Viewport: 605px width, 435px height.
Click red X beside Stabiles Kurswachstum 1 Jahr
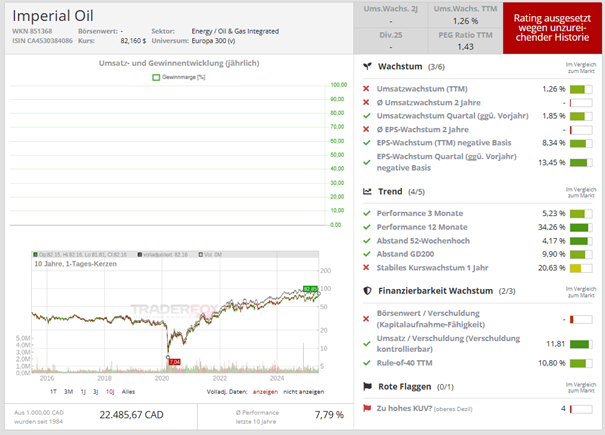[x=366, y=267]
